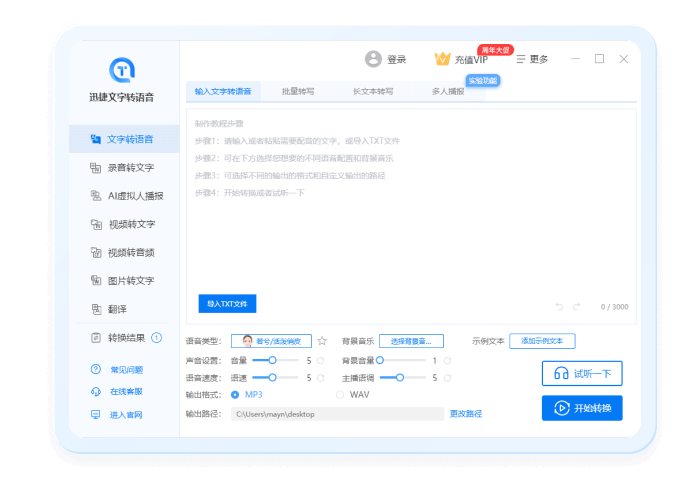Click the 实验功能 badge

click(483, 80)
